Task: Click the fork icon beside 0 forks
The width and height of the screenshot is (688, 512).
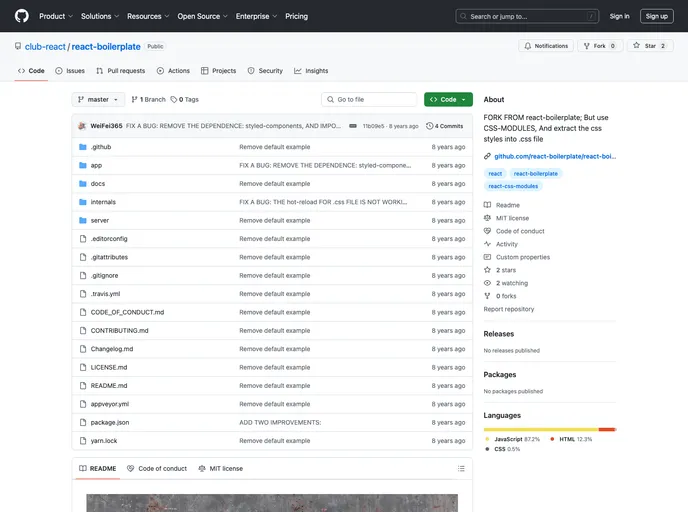Action: [x=487, y=296]
